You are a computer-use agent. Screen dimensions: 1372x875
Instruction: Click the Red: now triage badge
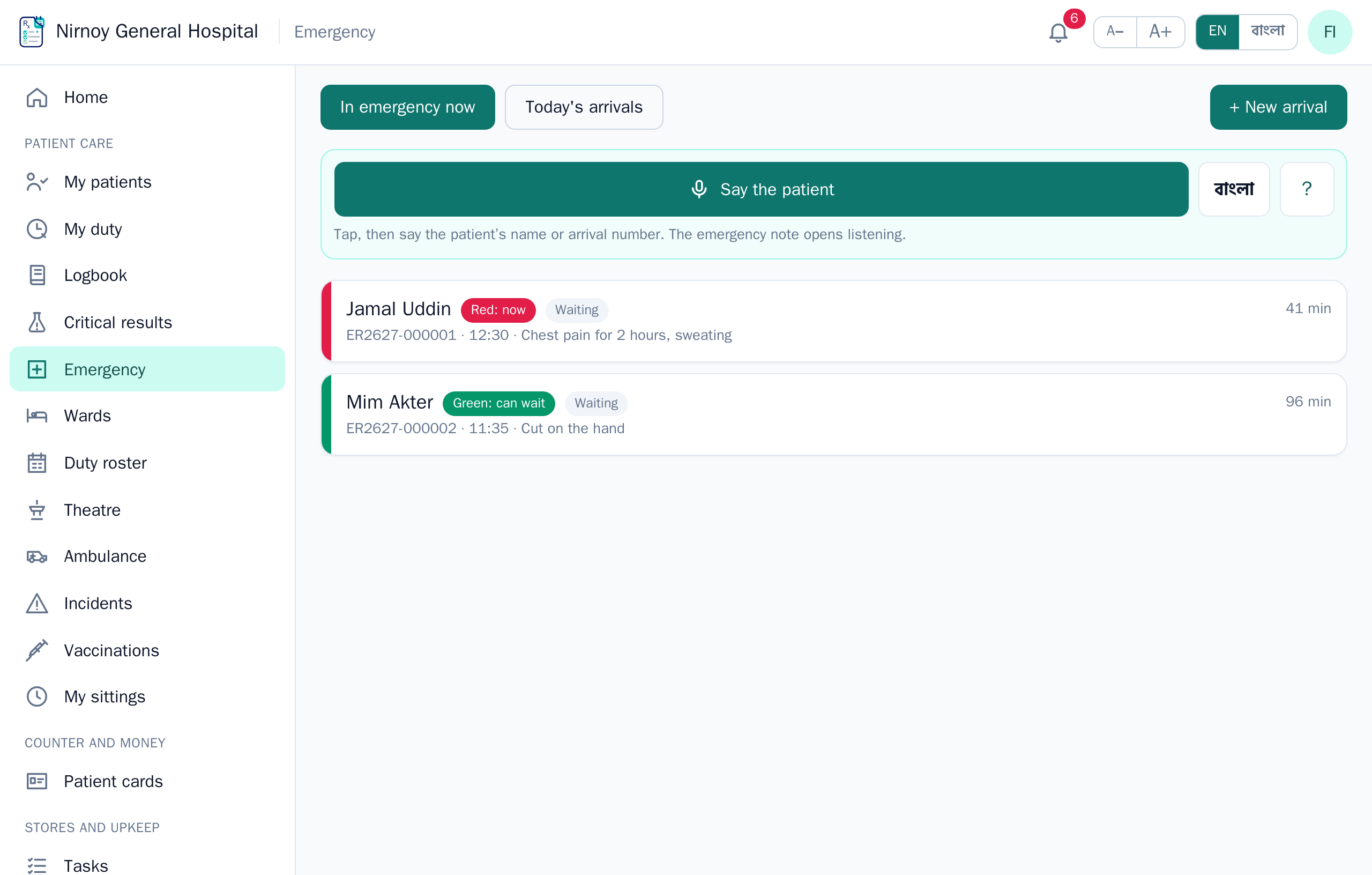[x=498, y=310]
